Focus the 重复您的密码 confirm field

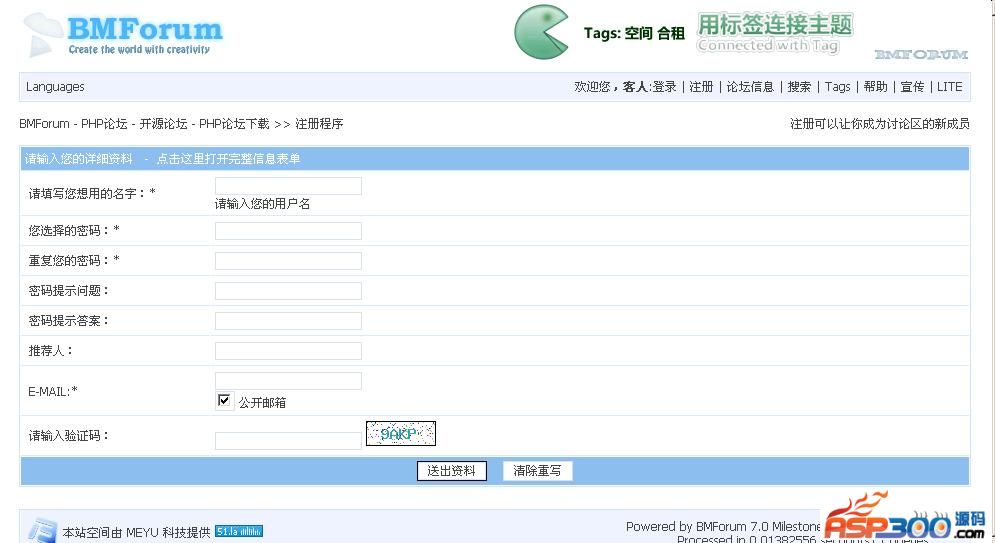[x=288, y=261]
